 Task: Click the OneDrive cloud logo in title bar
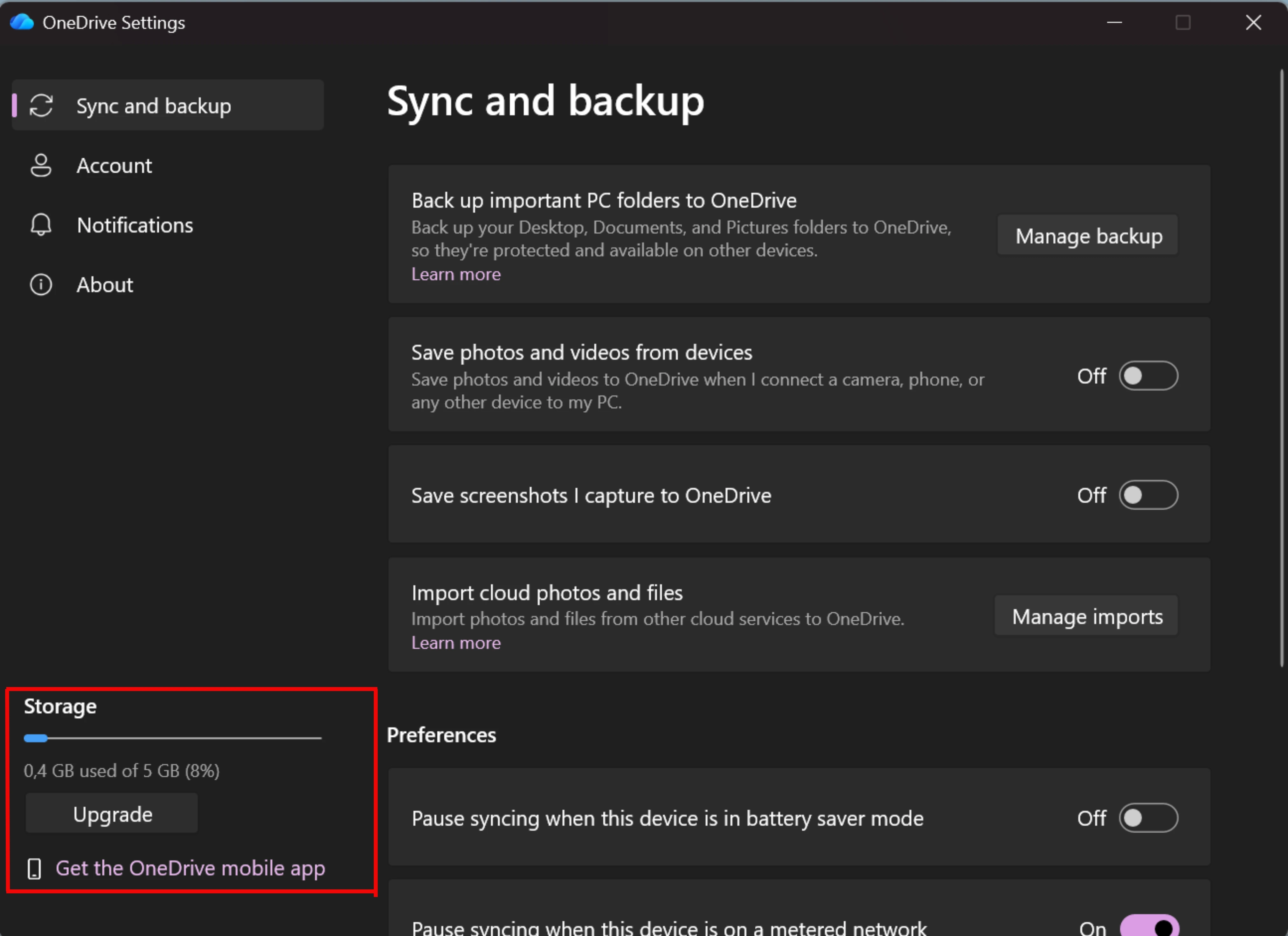[x=22, y=22]
